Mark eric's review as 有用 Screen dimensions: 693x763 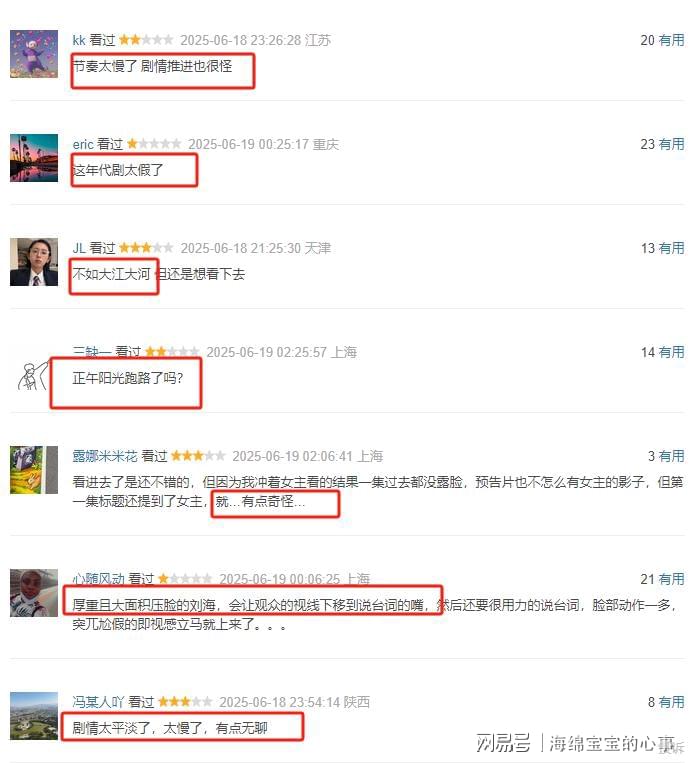[x=672, y=144]
